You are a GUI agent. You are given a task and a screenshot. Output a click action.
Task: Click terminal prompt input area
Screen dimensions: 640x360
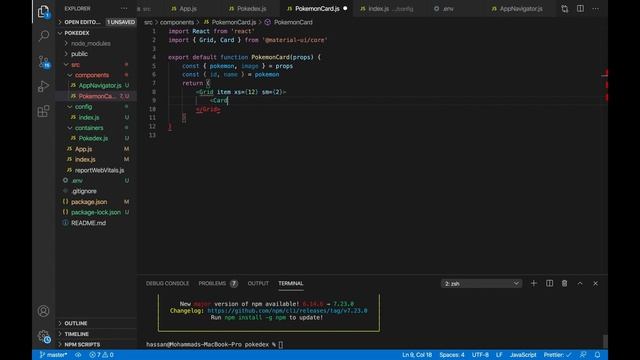coord(280,344)
